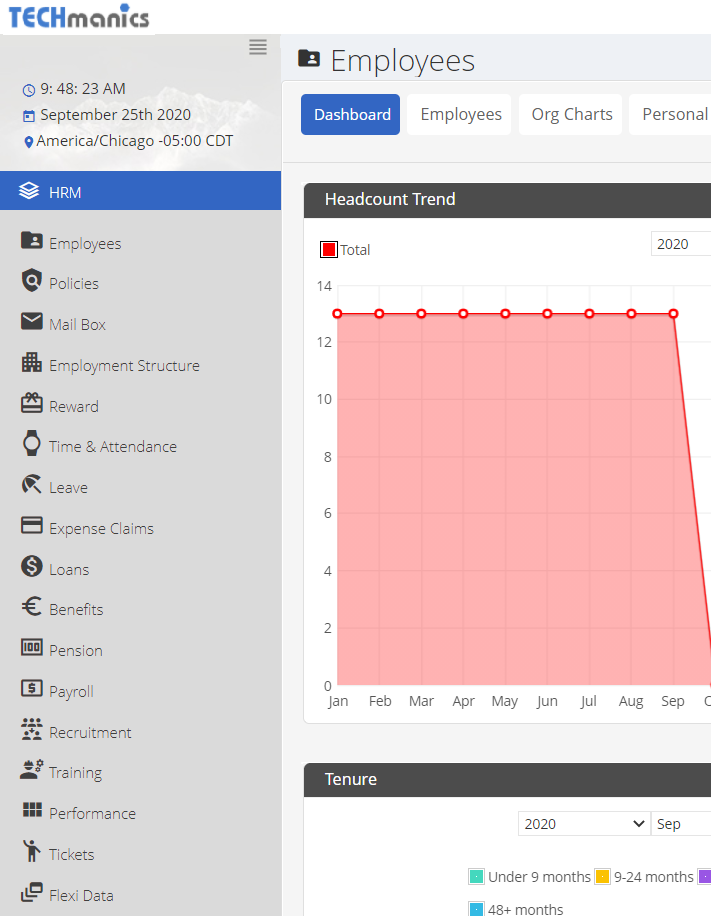Click the Performance grid icon
Viewport: 711px width, 916px height.
pyautogui.click(x=32, y=810)
